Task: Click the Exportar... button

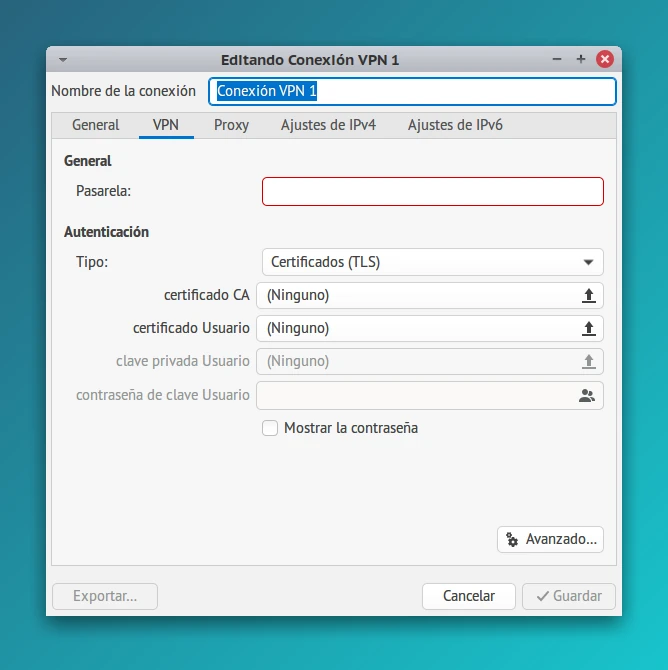Action: [x=105, y=596]
